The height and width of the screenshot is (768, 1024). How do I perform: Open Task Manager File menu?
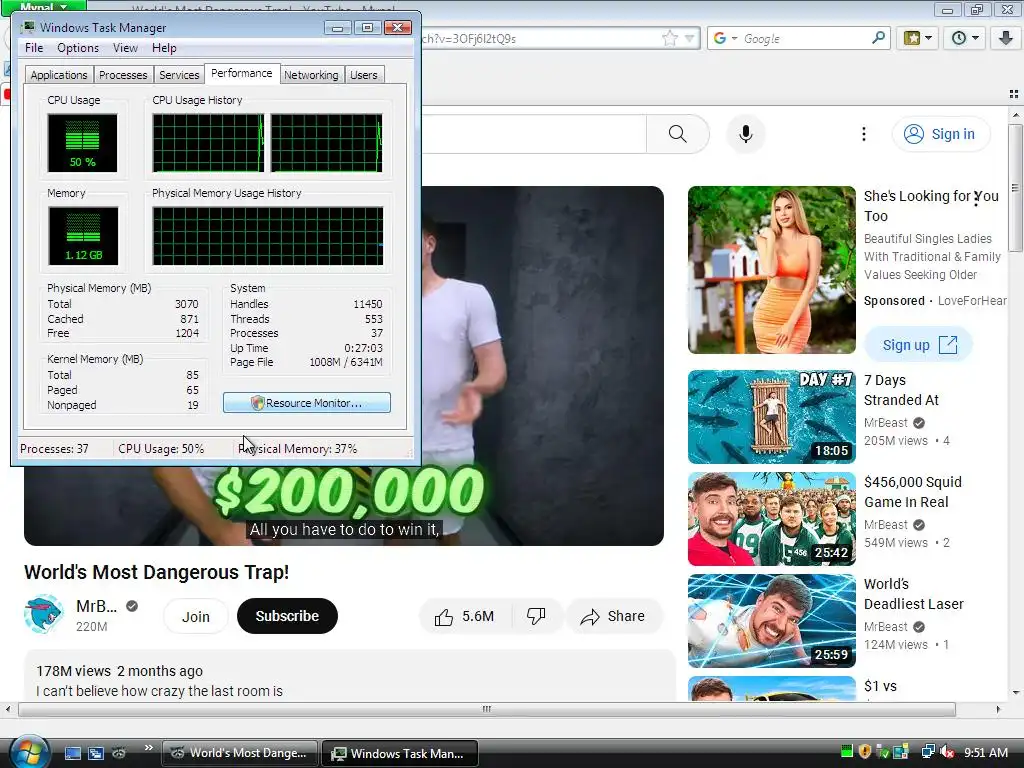point(34,48)
